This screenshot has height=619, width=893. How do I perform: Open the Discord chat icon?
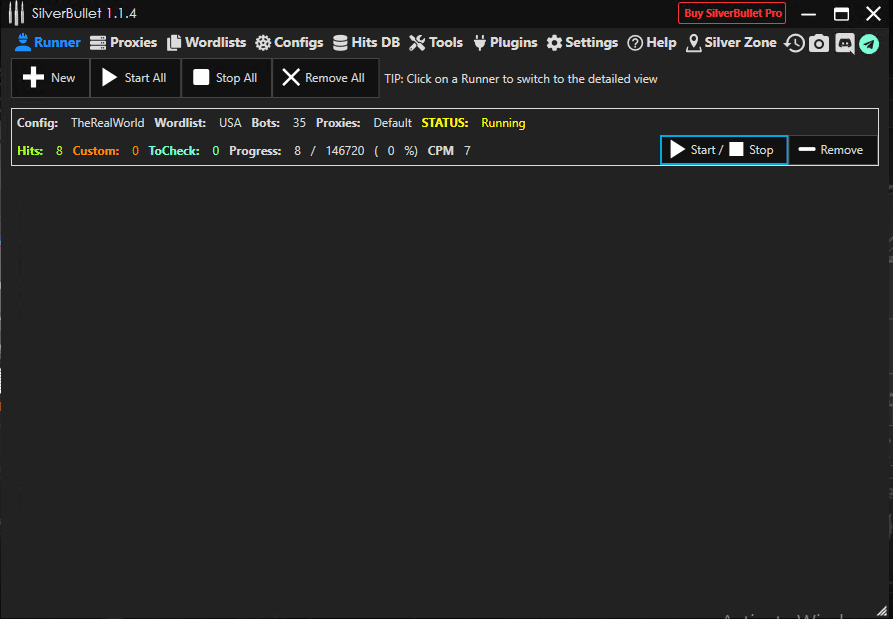point(845,43)
